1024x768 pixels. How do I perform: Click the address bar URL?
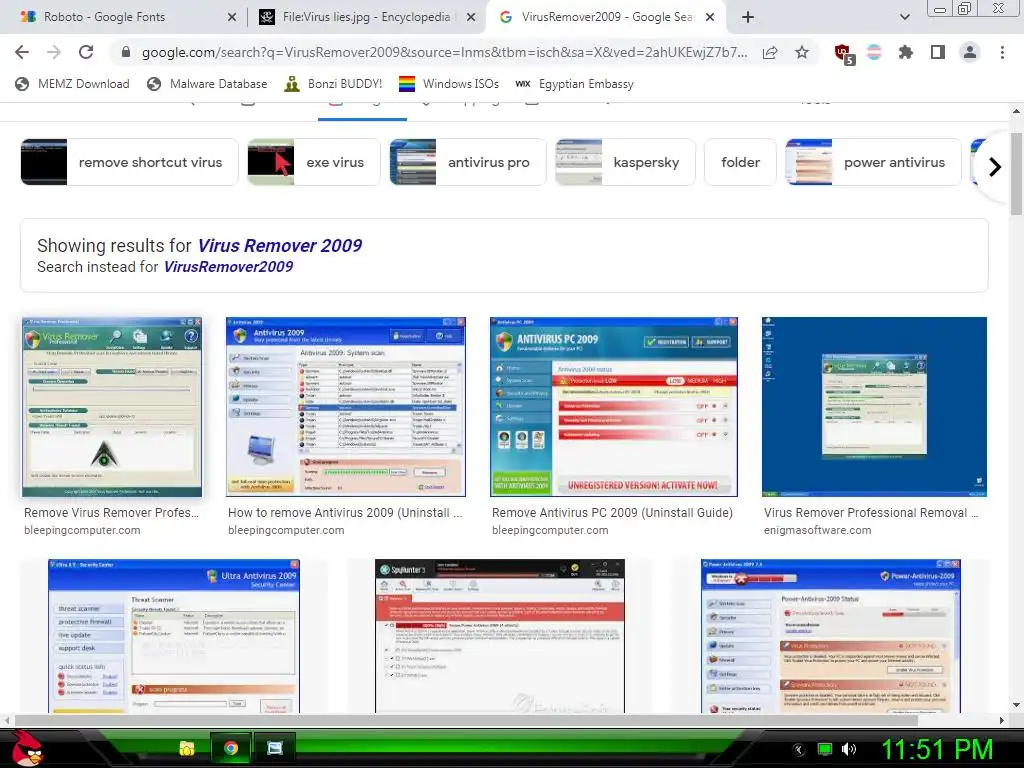(444, 52)
